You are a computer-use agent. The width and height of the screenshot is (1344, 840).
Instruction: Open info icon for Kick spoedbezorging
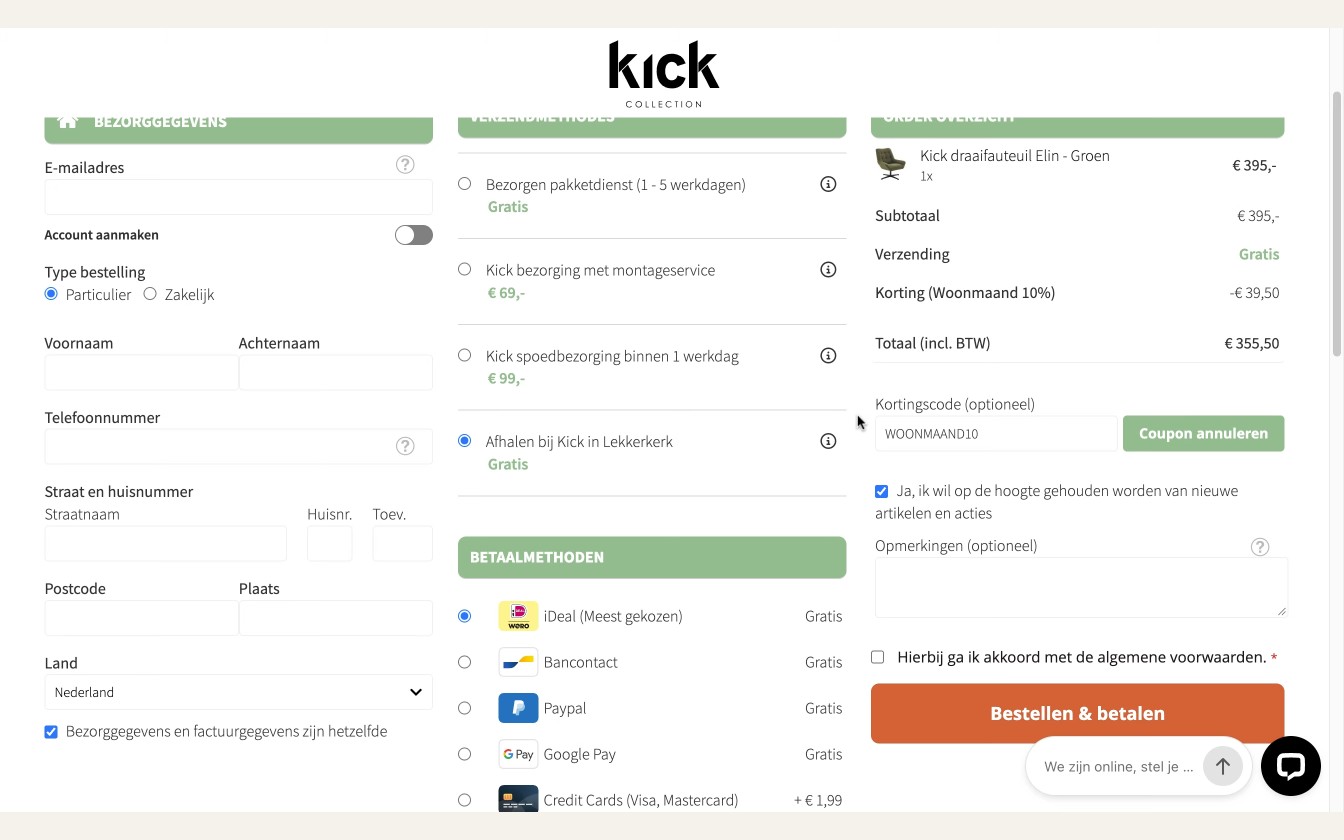click(828, 356)
